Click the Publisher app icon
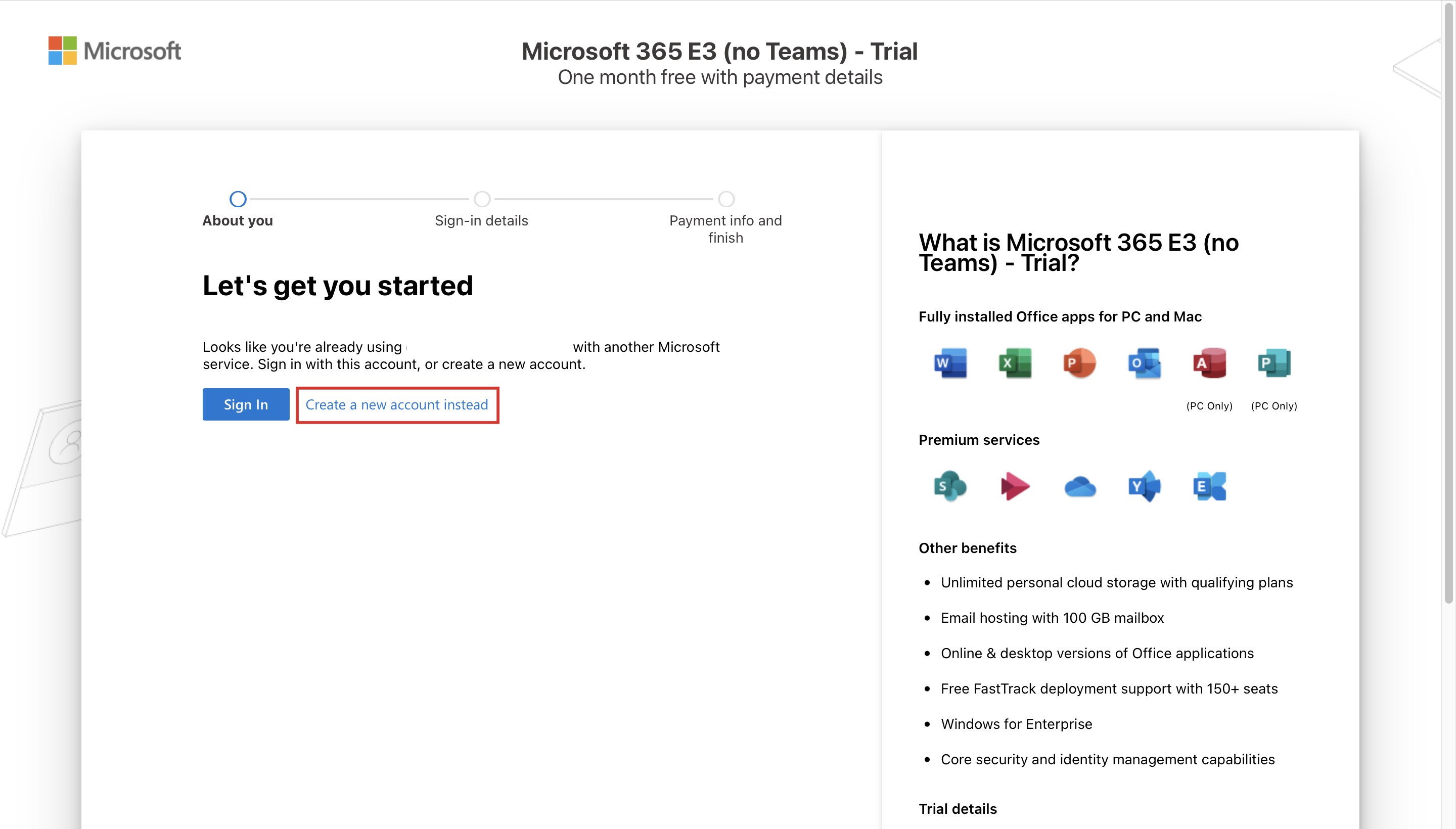The image size is (1456, 829). pyautogui.click(x=1274, y=363)
